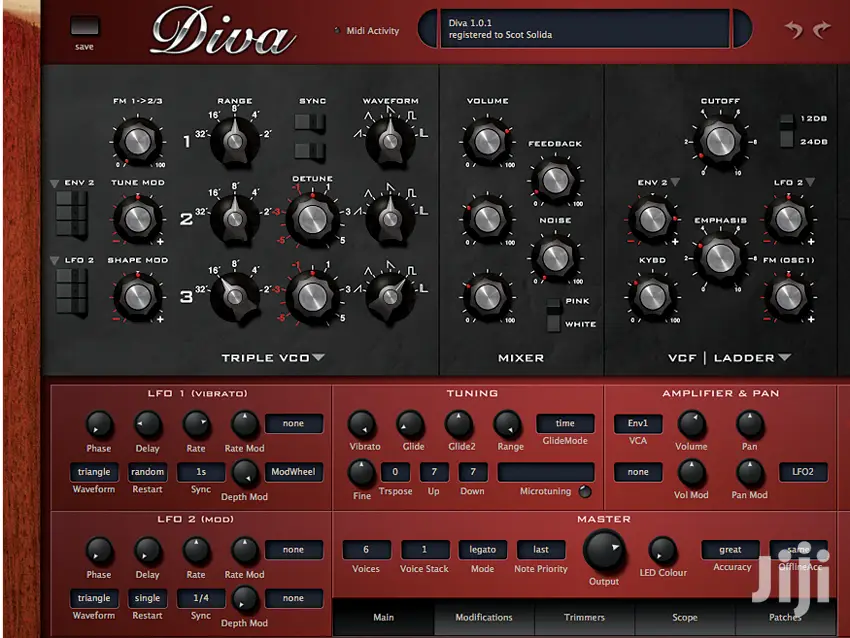Screen dimensions: 850x638
Task: Click the Trspose value field
Action: click(x=395, y=472)
